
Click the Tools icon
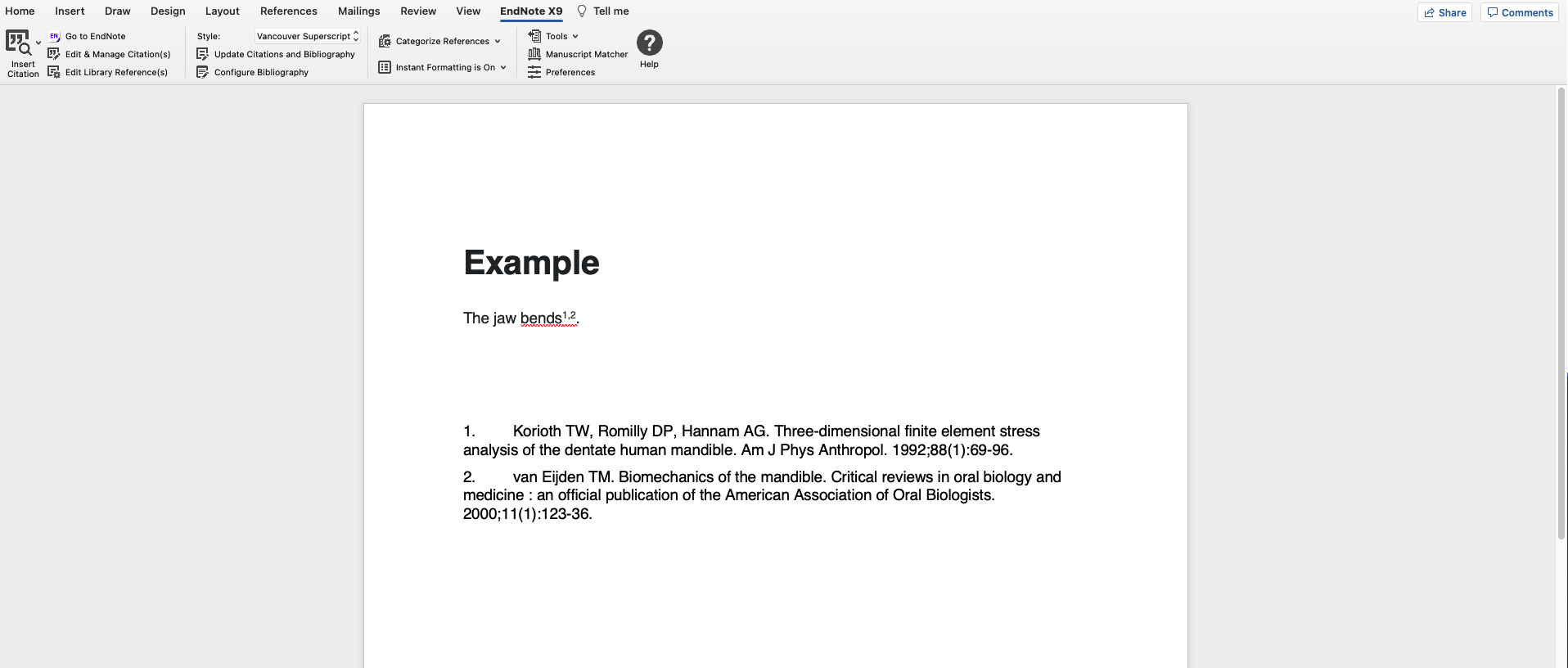(534, 36)
